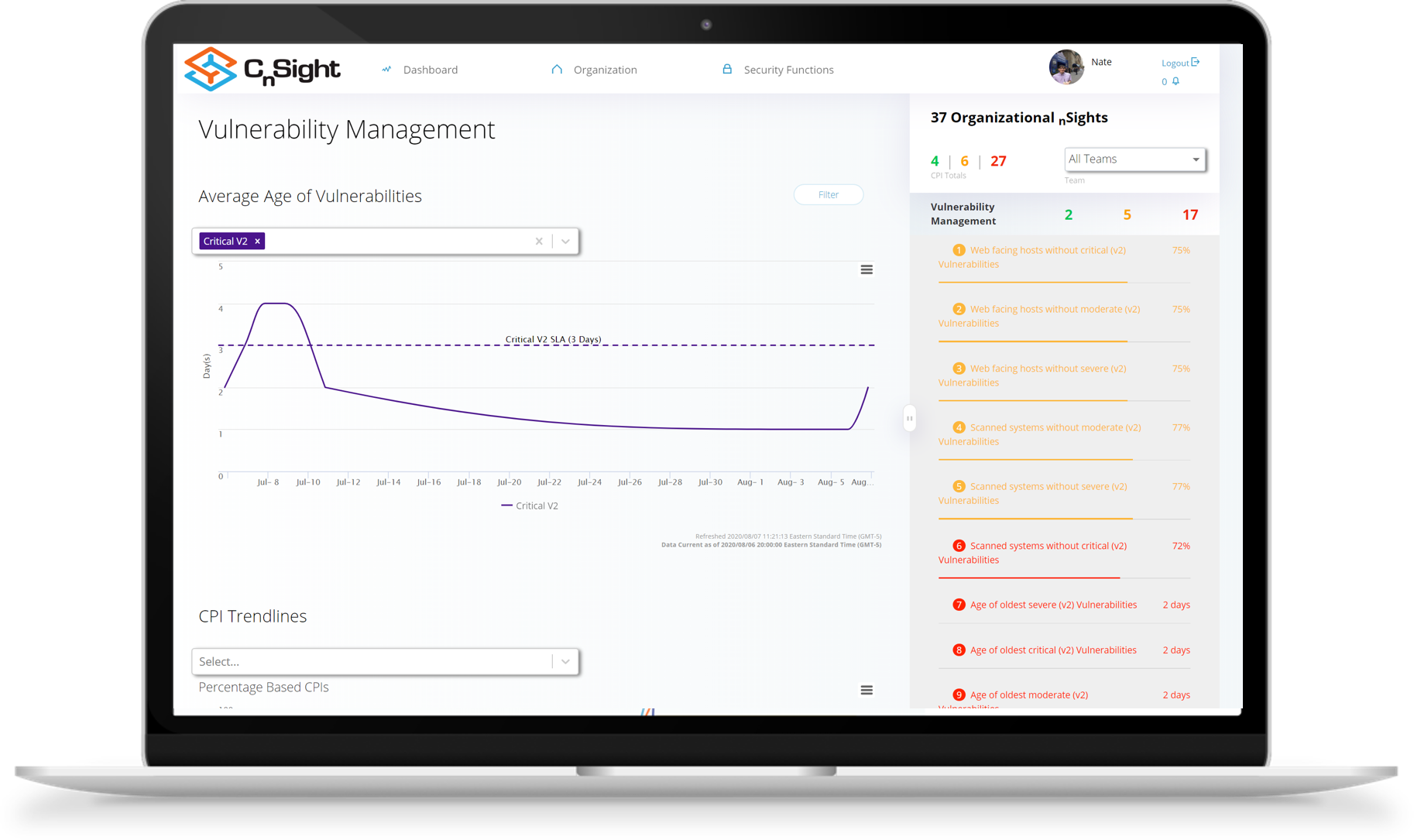Open the Average Age chart hamburger menu
This screenshot has width=1414, height=840.
(x=867, y=270)
